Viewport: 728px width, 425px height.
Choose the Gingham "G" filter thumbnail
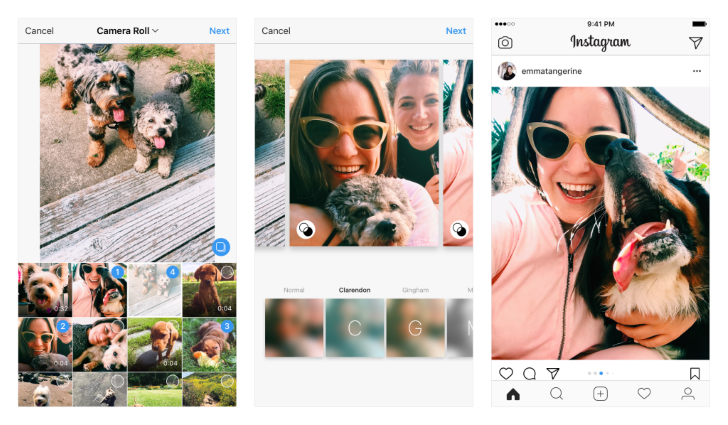click(x=416, y=328)
